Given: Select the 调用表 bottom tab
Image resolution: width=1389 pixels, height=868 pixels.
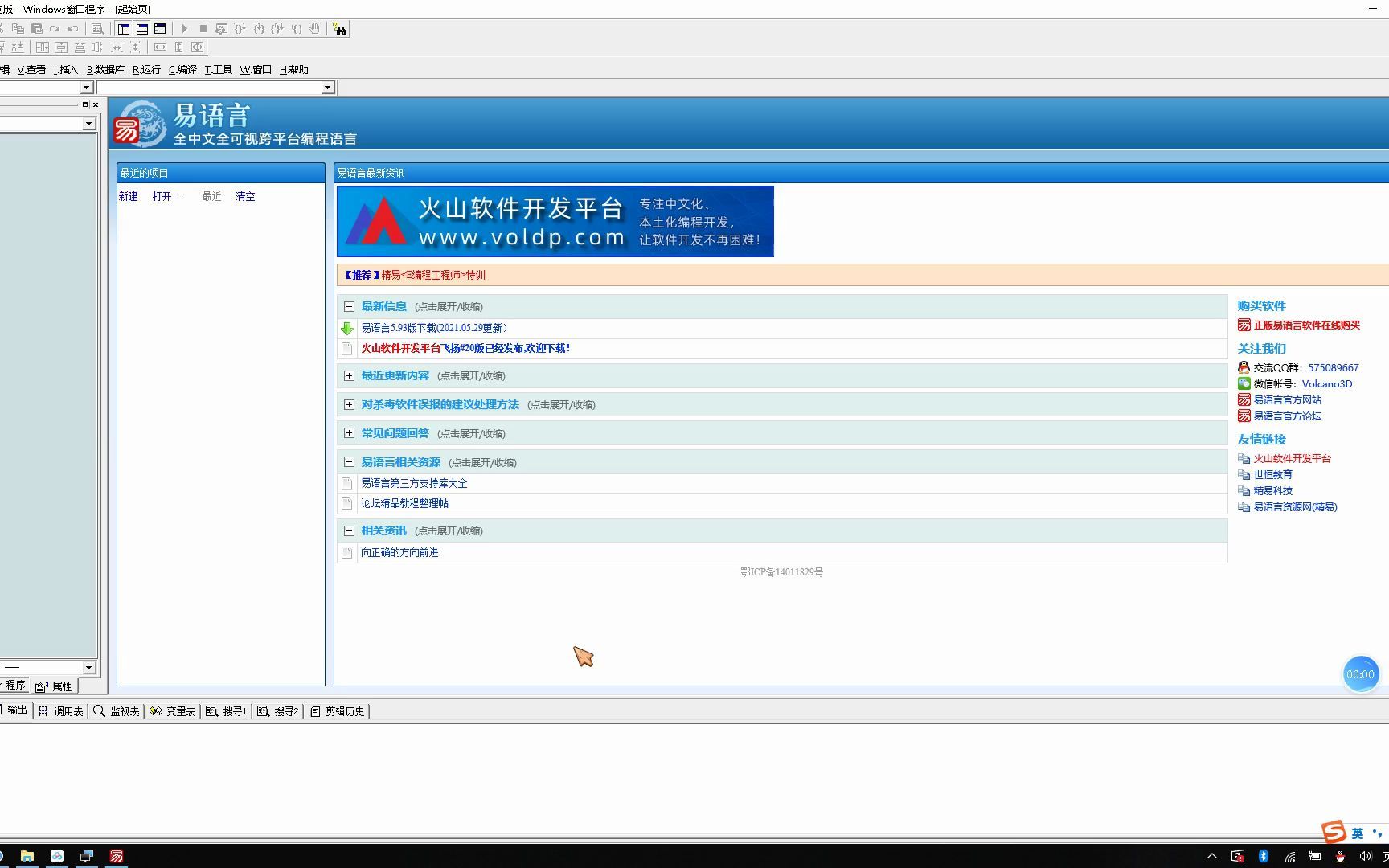Looking at the screenshot, I should coord(61,711).
